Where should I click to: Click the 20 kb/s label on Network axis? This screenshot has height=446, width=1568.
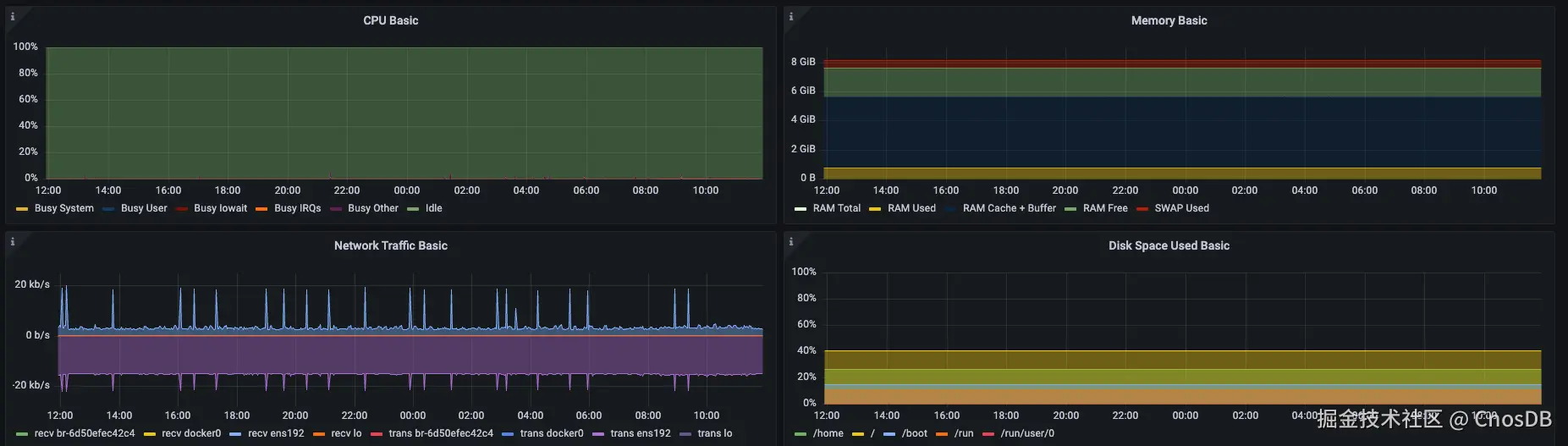click(32, 284)
